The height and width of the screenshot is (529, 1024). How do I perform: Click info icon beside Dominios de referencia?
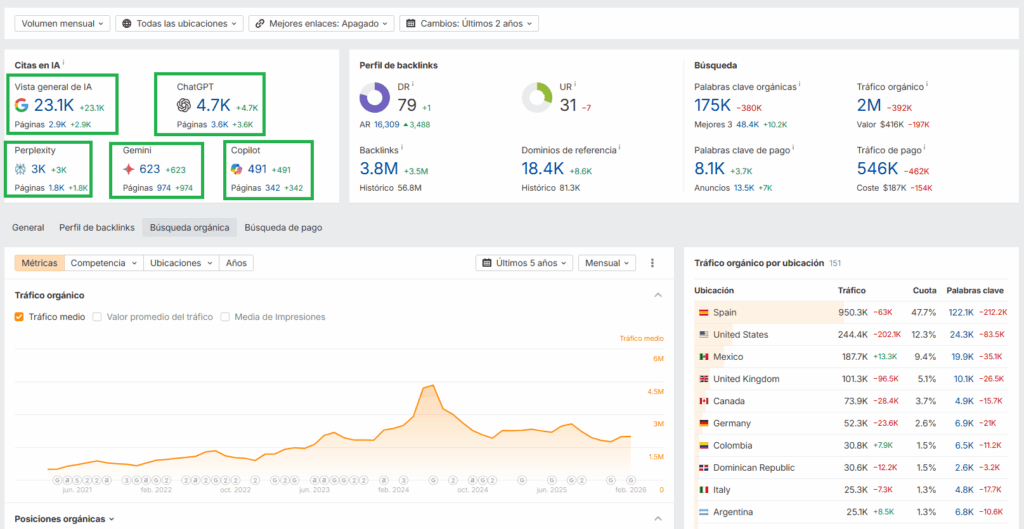click(x=618, y=148)
